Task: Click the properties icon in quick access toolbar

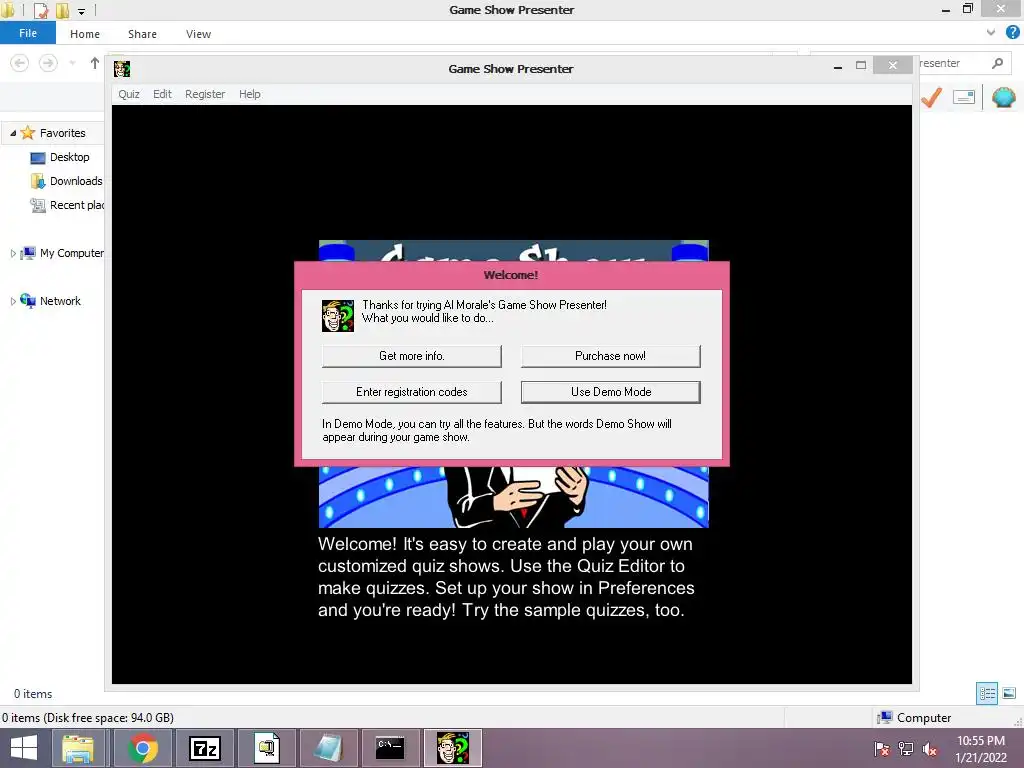Action: click(40, 10)
